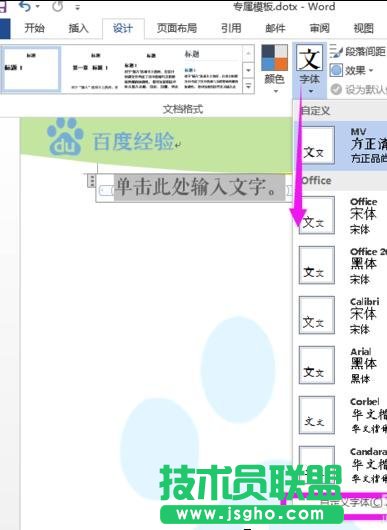This screenshot has width=387, height=530.
Task: Click the Redo/repeat icon in quick access toolbar
Action: coord(57,6)
